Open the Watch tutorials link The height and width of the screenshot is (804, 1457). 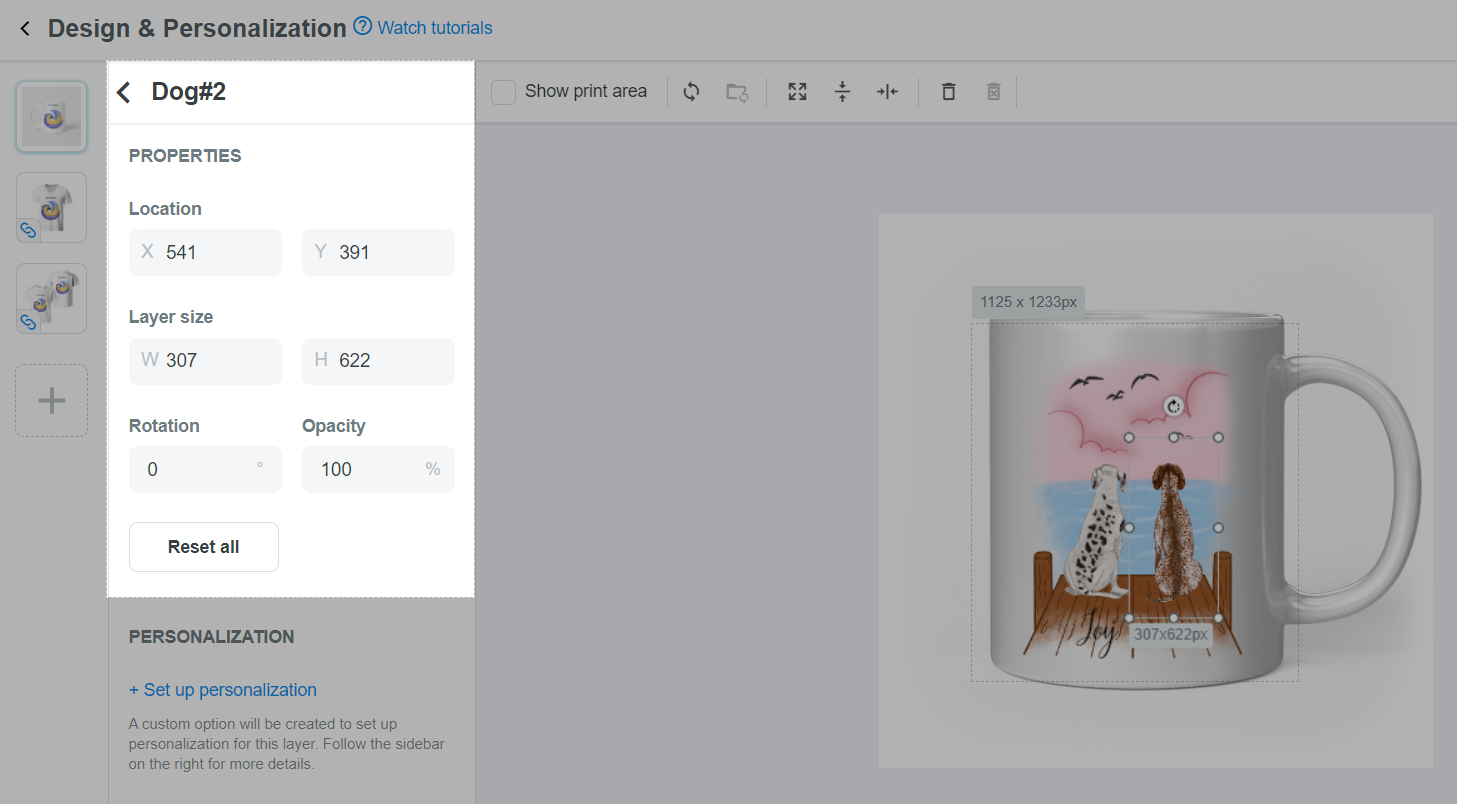point(434,28)
